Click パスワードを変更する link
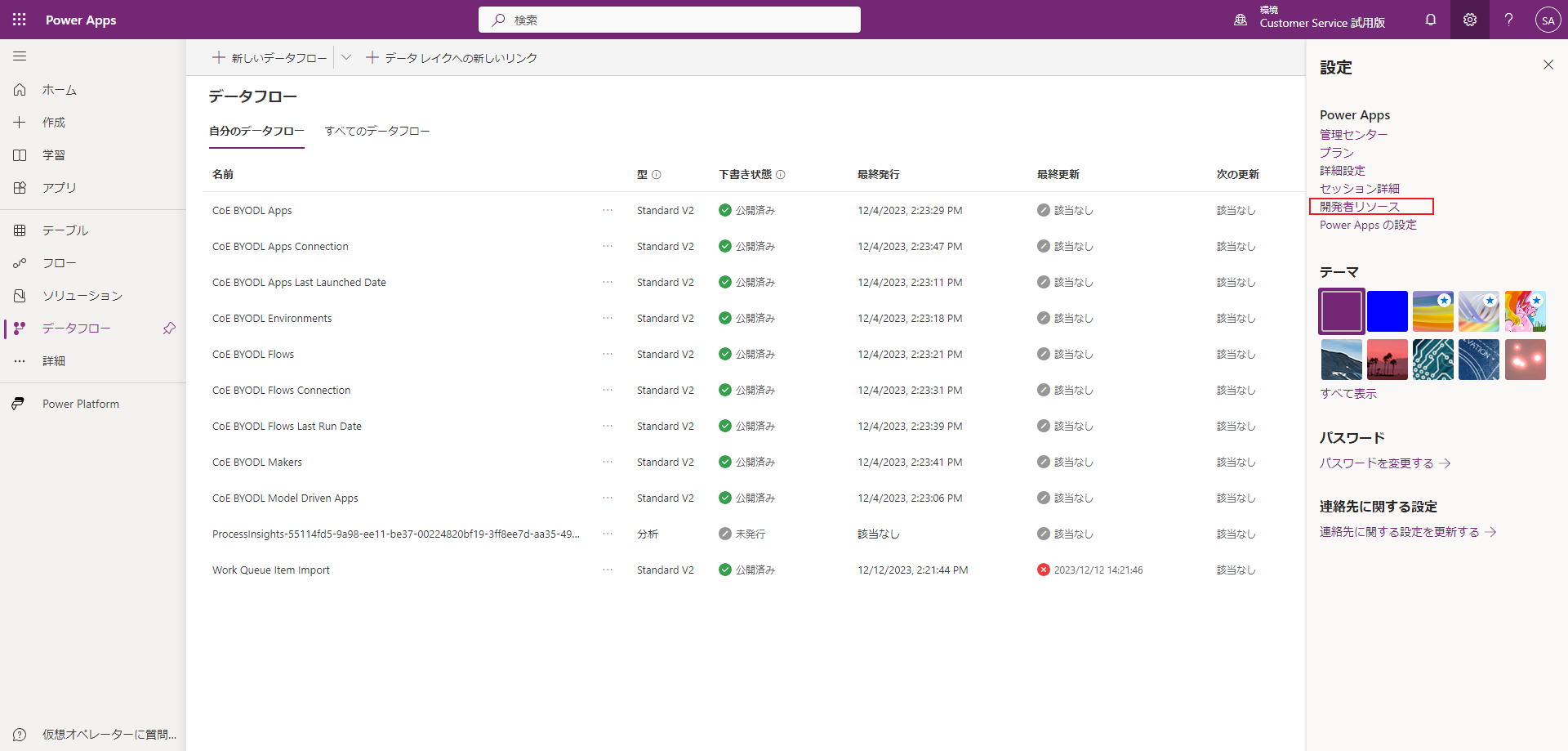1568x751 pixels. point(1385,463)
